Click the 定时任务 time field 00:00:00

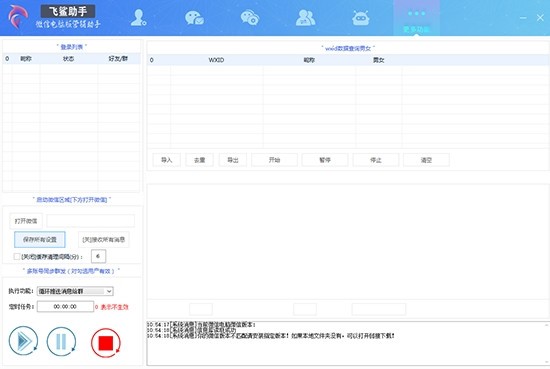coord(65,307)
